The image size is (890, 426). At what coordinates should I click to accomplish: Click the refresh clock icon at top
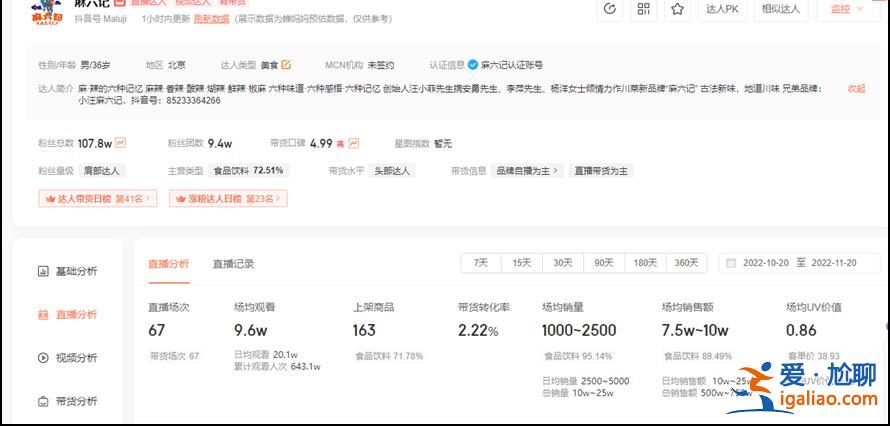610,9
